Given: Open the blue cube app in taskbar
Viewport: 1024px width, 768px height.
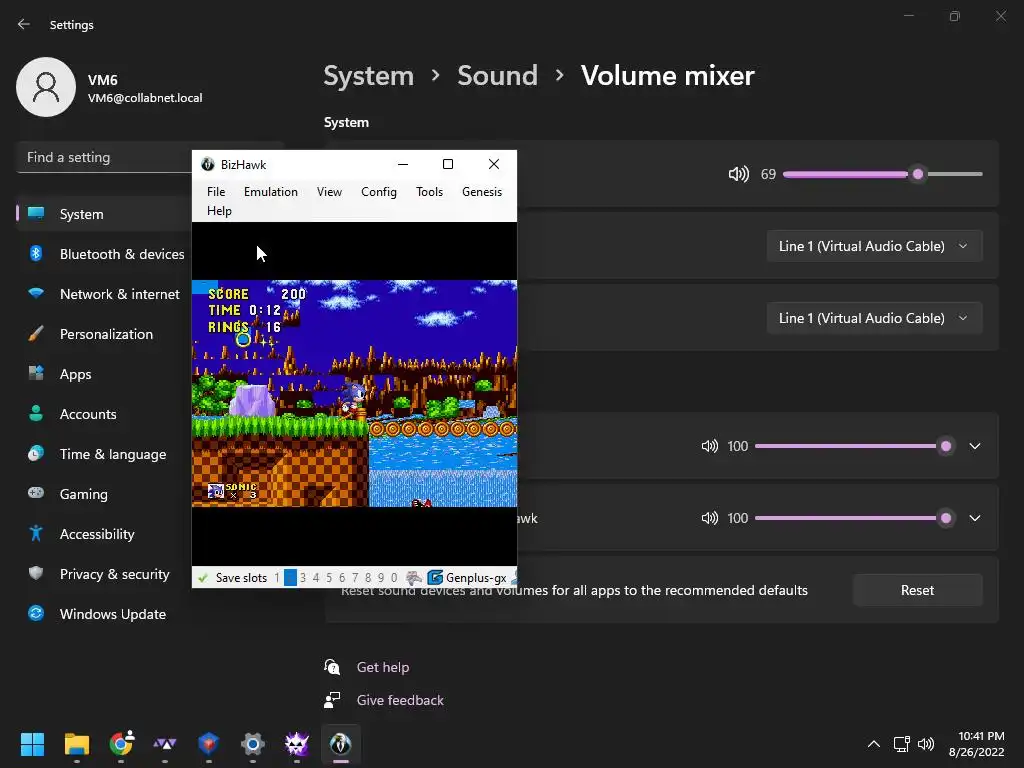Looking at the screenshot, I should tap(208, 744).
